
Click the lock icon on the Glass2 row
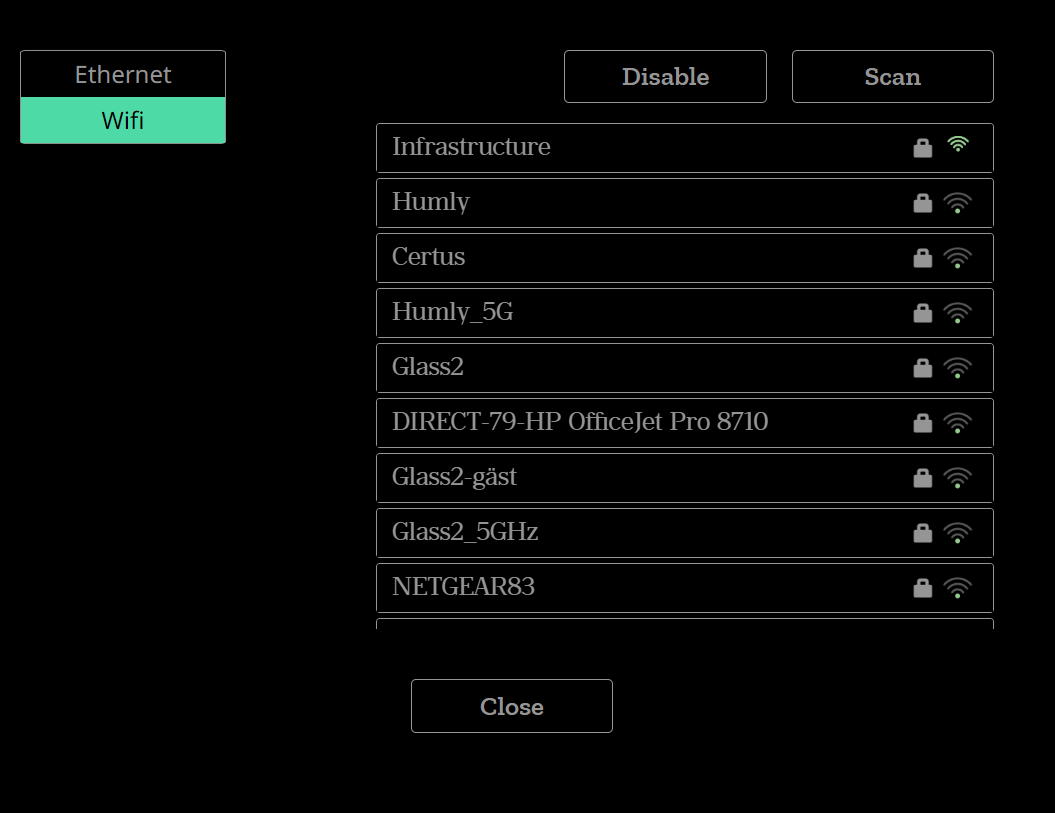point(923,368)
